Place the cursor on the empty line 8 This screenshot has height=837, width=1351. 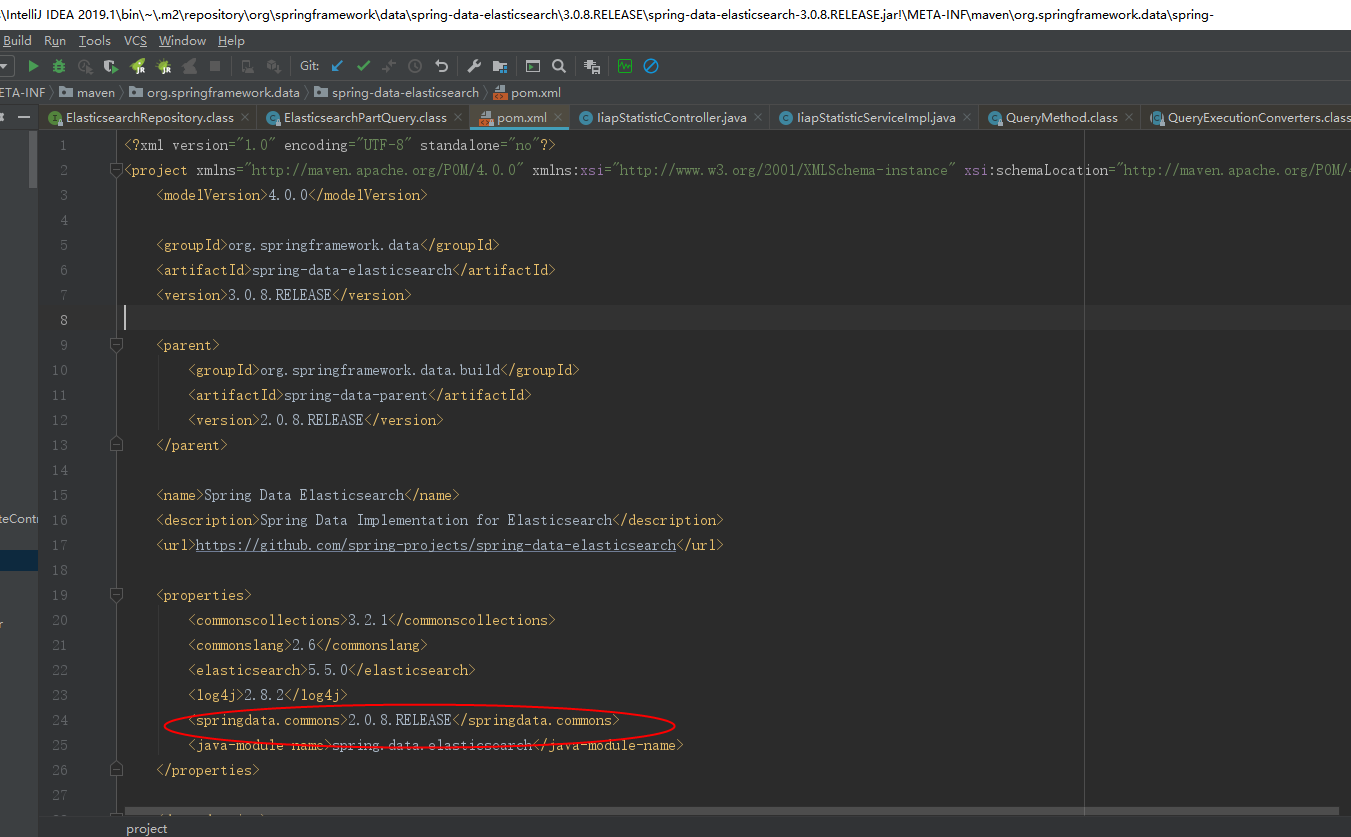point(735,320)
